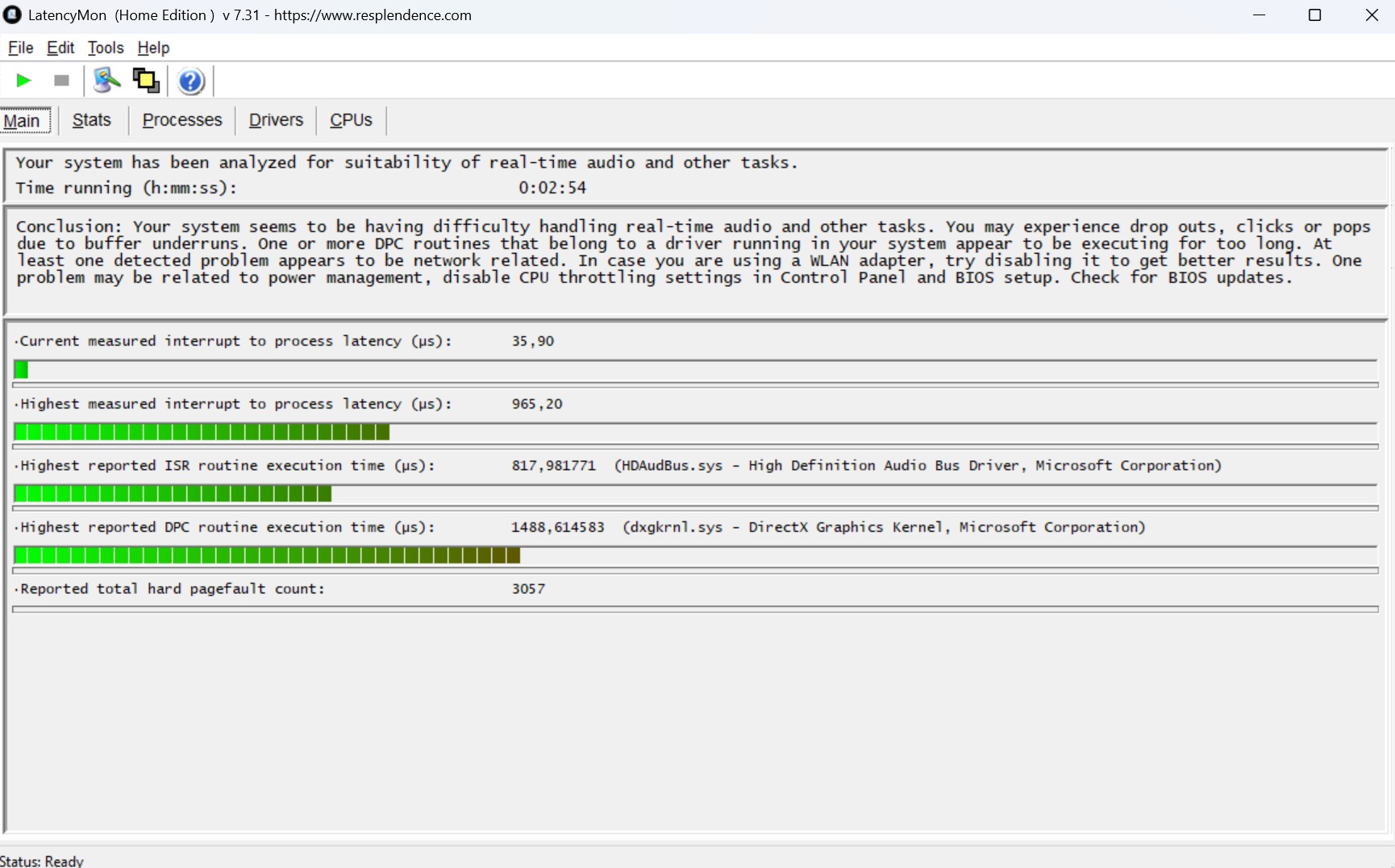Click the 'Status: Ready' status bar text

(42, 861)
